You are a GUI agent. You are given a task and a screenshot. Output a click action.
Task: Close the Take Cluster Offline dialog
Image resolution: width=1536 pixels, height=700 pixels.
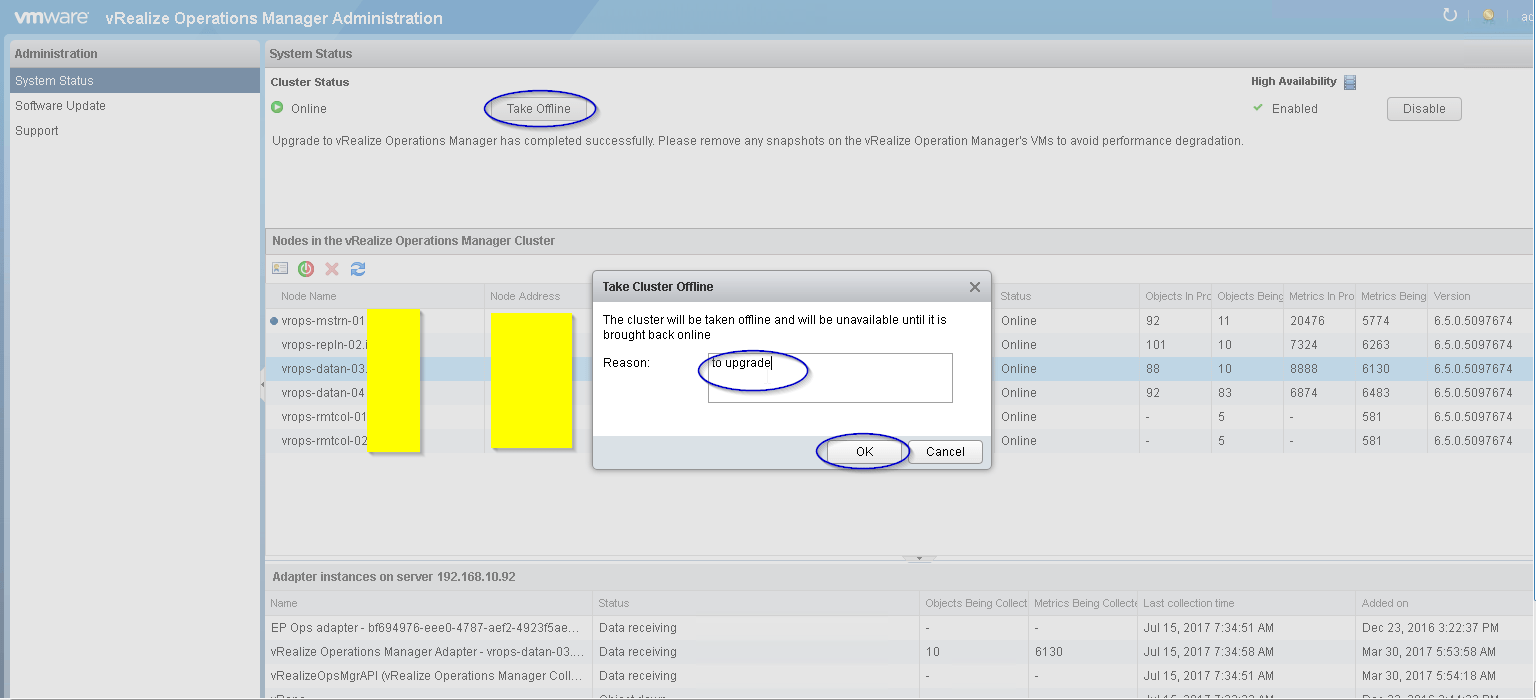pyautogui.click(x=975, y=287)
